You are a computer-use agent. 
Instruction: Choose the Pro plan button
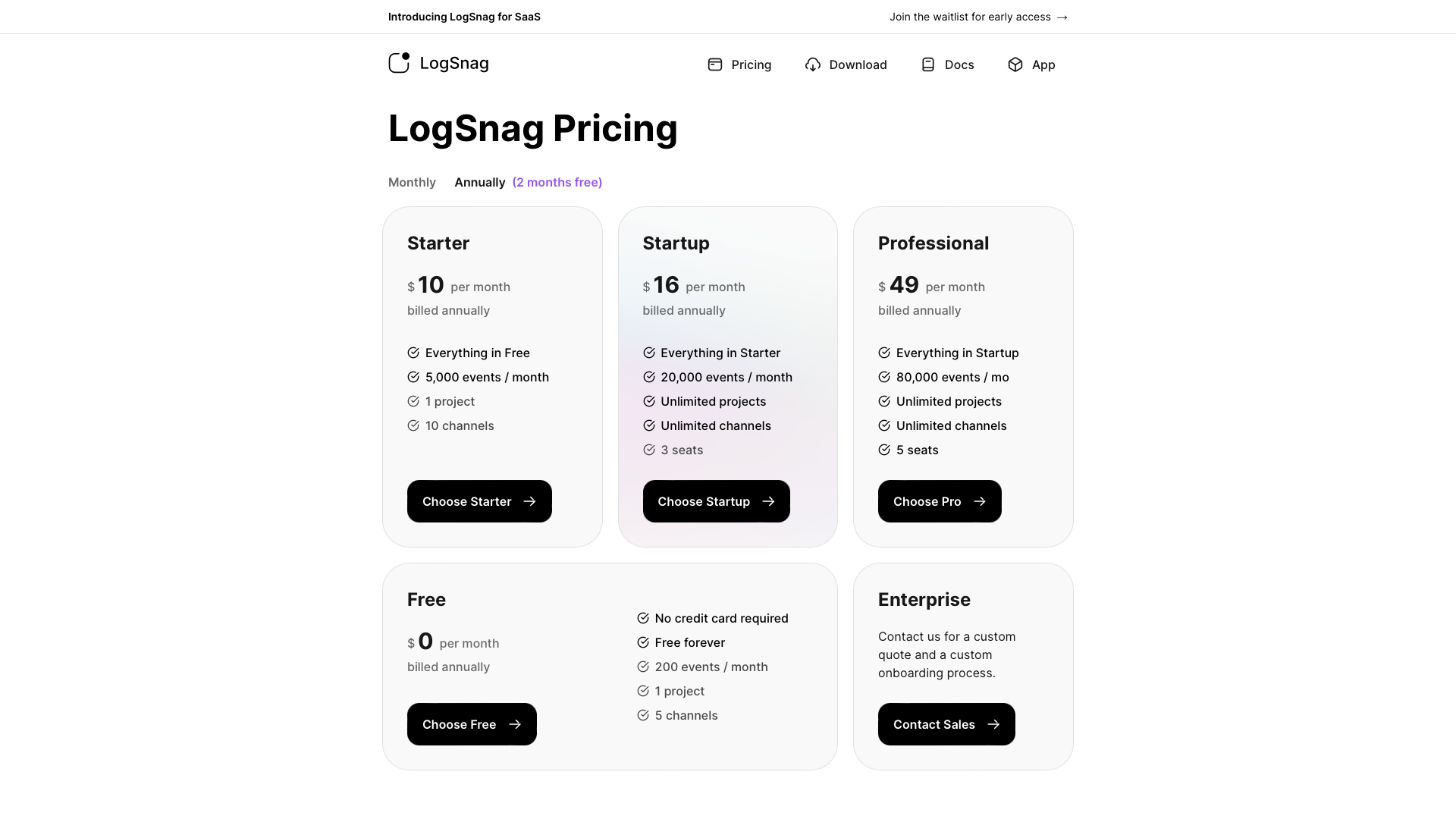(940, 501)
